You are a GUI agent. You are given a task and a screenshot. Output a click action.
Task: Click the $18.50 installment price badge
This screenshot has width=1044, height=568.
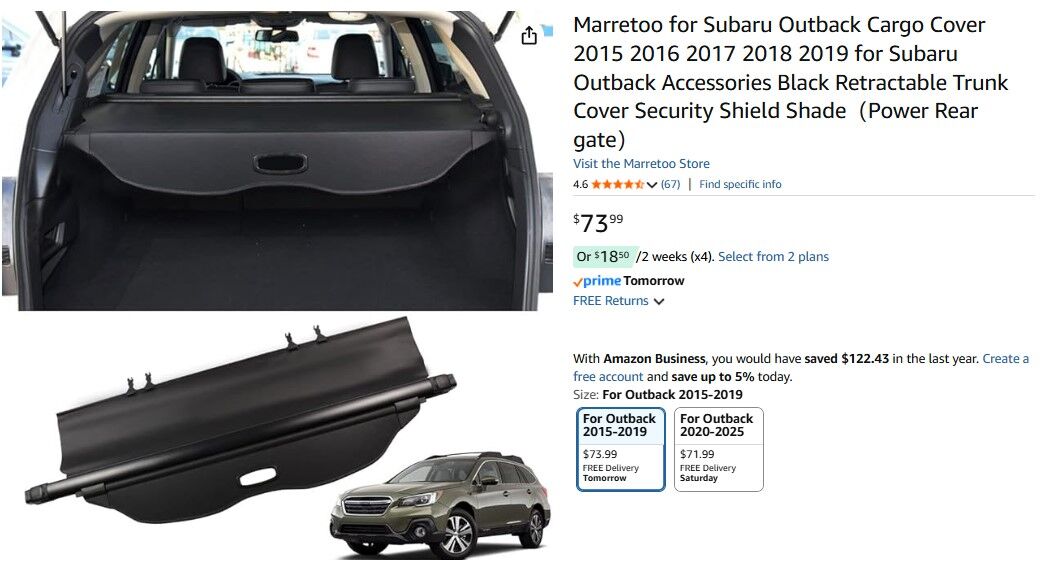[x=605, y=256]
